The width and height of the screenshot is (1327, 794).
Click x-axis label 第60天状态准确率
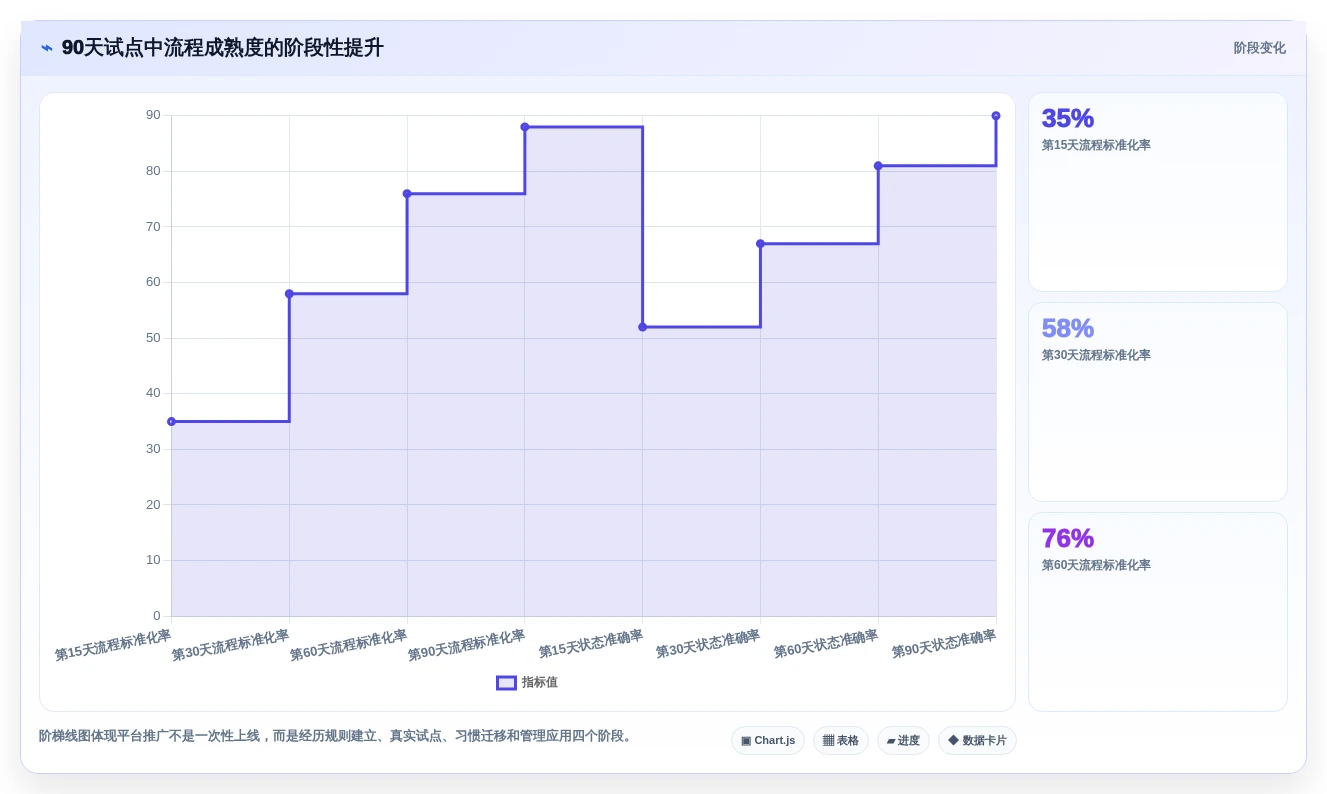[x=826, y=644]
